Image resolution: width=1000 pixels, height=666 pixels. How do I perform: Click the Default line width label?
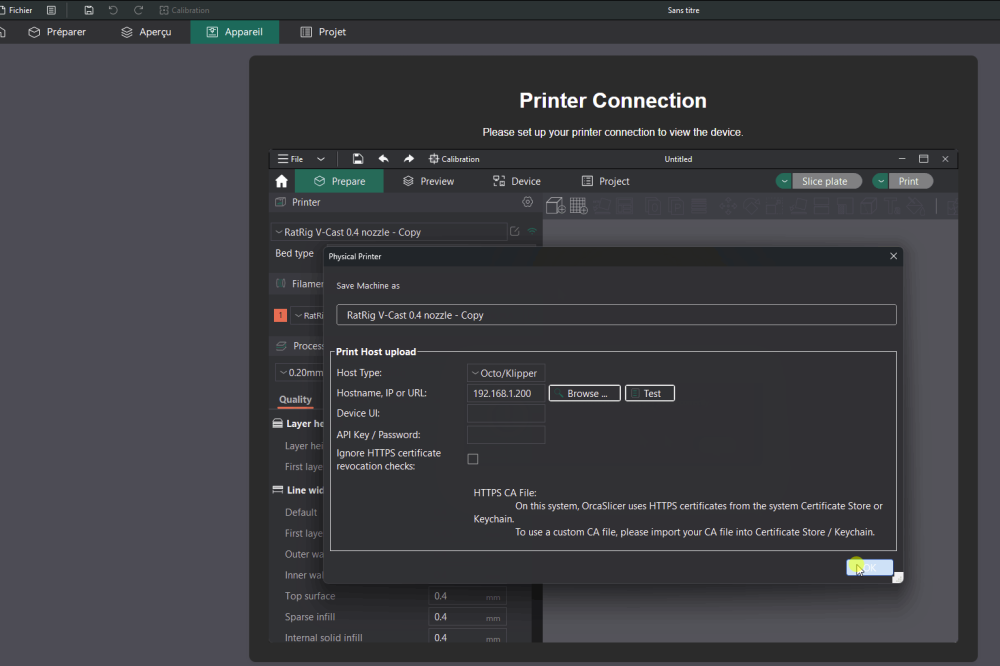click(301, 512)
